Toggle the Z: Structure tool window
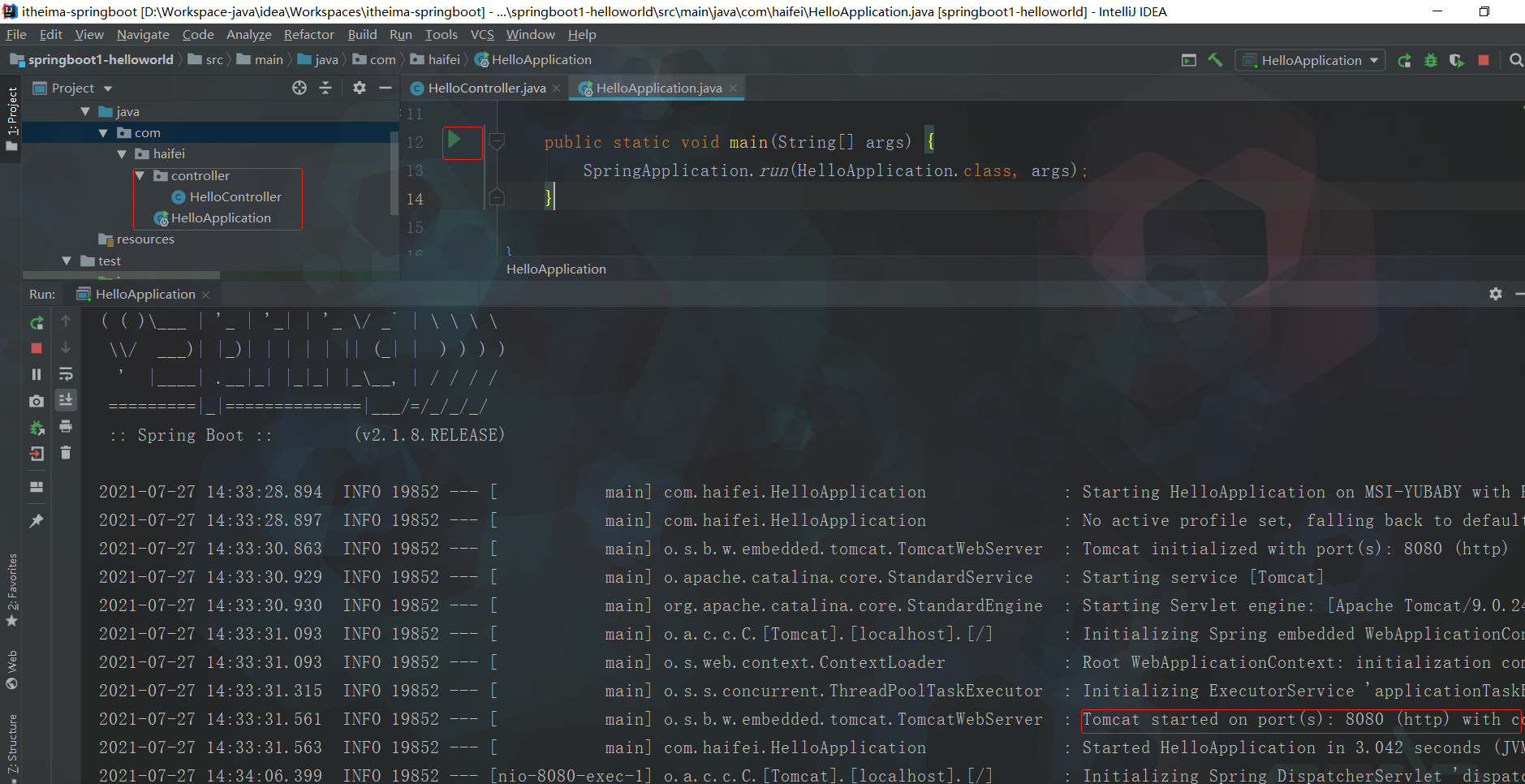Image resolution: width=1525 pixels, height=784 pixels. [11, 747]
